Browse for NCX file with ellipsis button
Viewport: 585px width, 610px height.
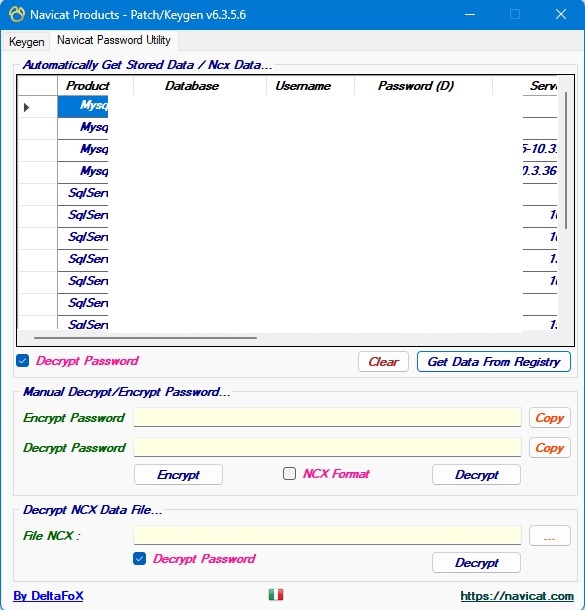pyautogui.click(x=550, y=536)
